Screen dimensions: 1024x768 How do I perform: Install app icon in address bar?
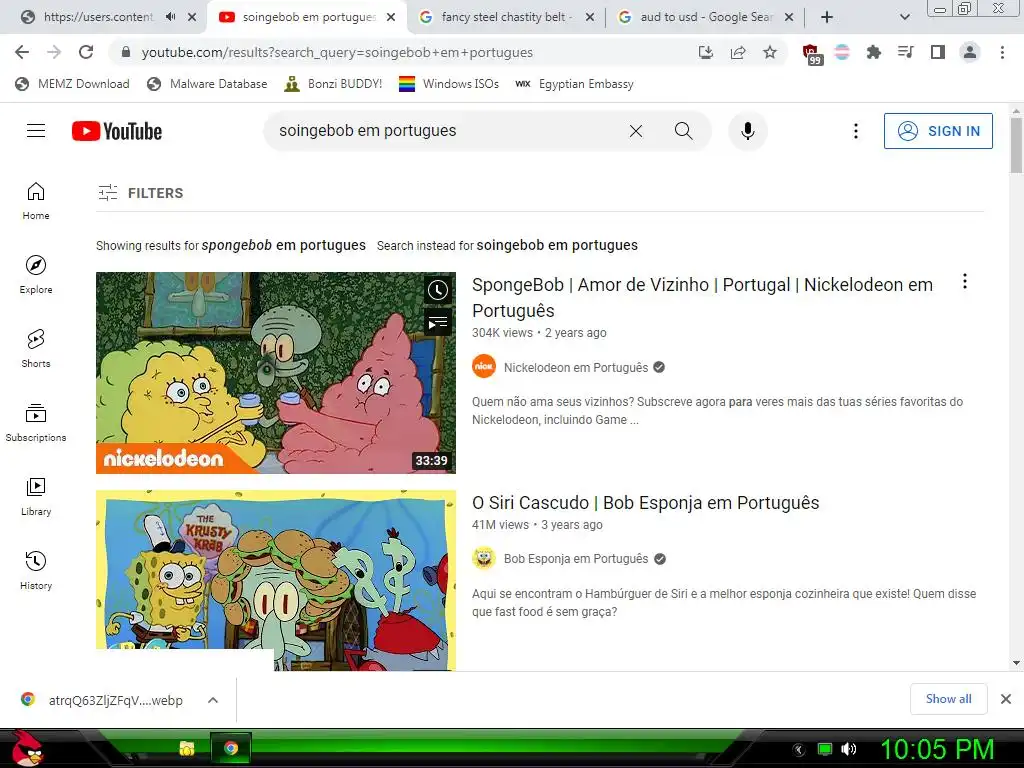click(706, 52)
